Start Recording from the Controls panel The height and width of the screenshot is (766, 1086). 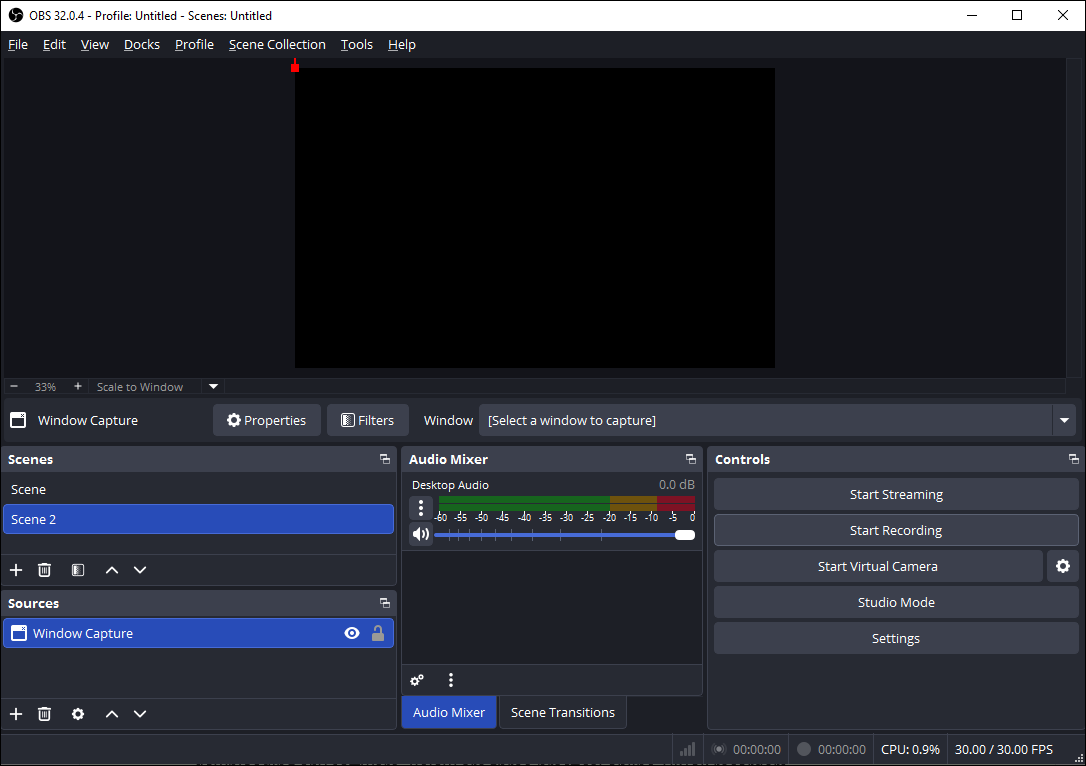pyautogui.click(x=895, y=530)
